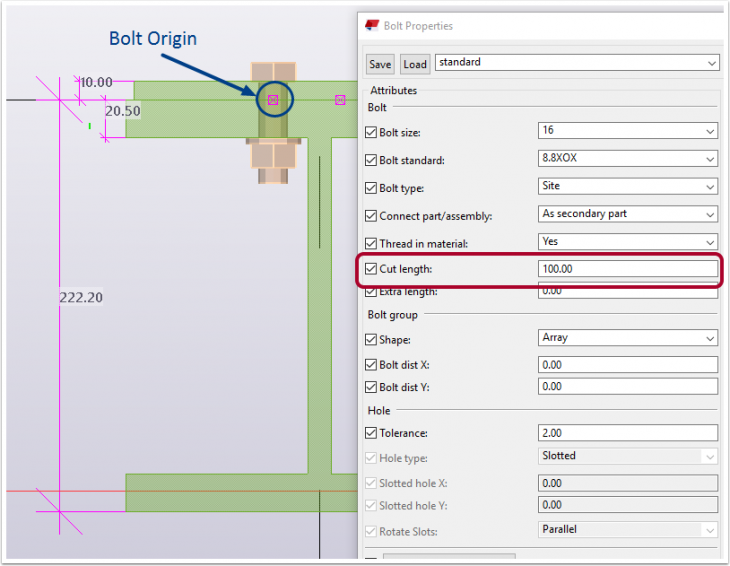Image resolution: width=730 pixels, height=566 pixels.
Task: Click the Slotted hole Y field
Action: point(628,505)
